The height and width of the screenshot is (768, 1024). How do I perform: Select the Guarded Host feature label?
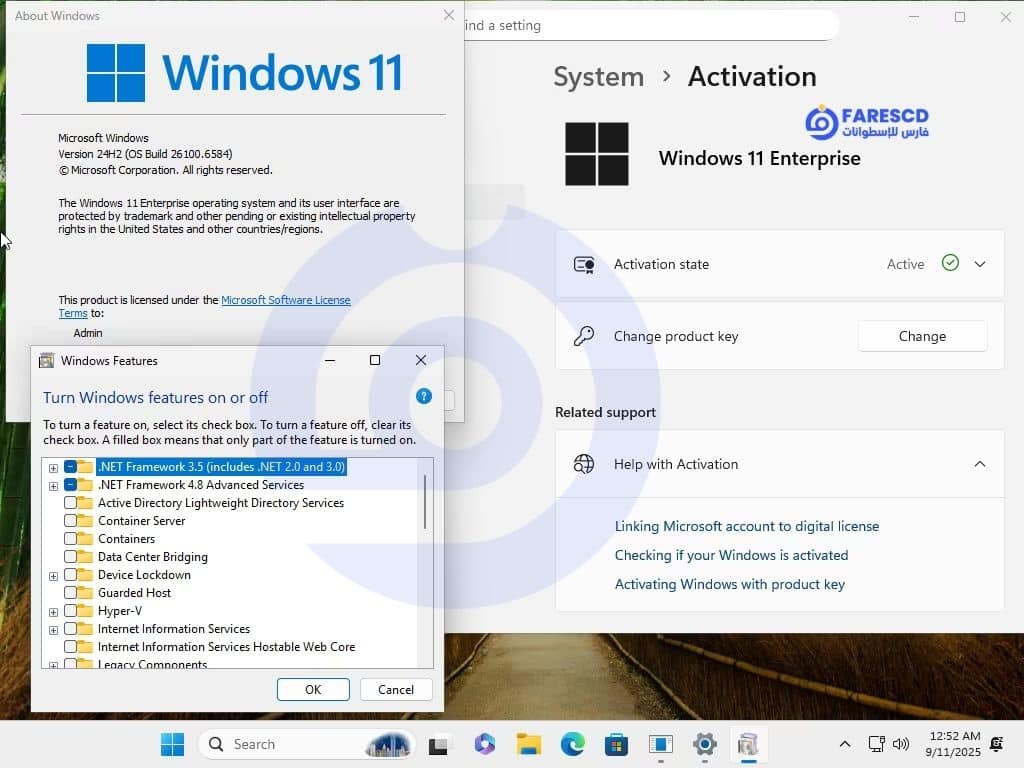coord(135,592)
